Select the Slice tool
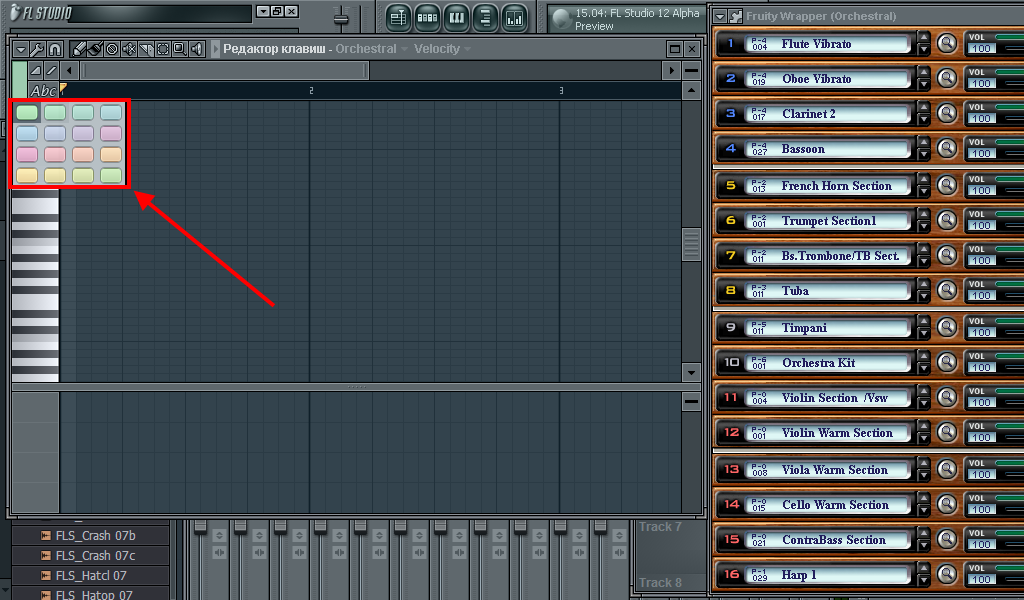The height and width of the screenshot is (600, 1024). coord(146,49)
